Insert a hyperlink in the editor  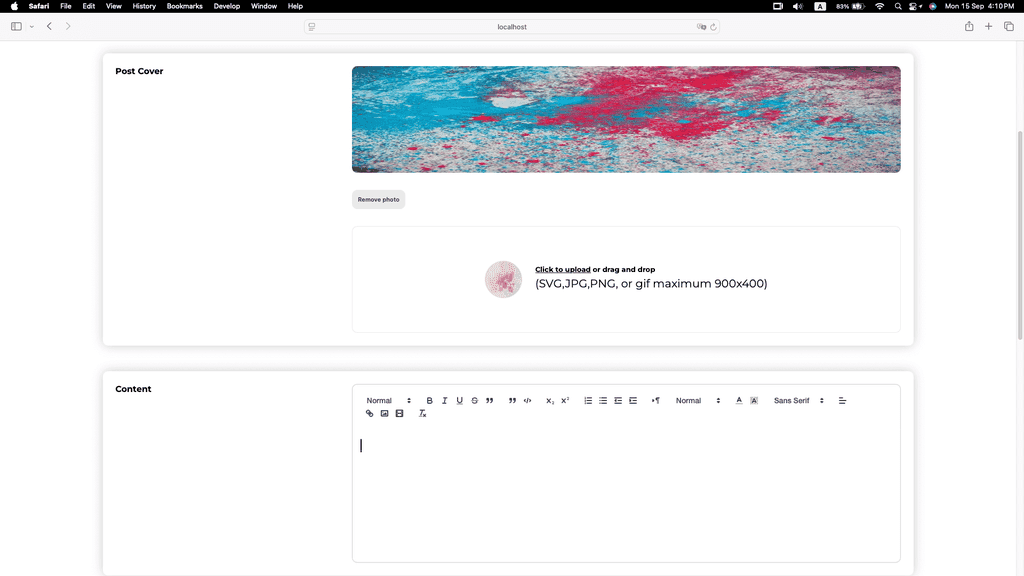[369, 413]
